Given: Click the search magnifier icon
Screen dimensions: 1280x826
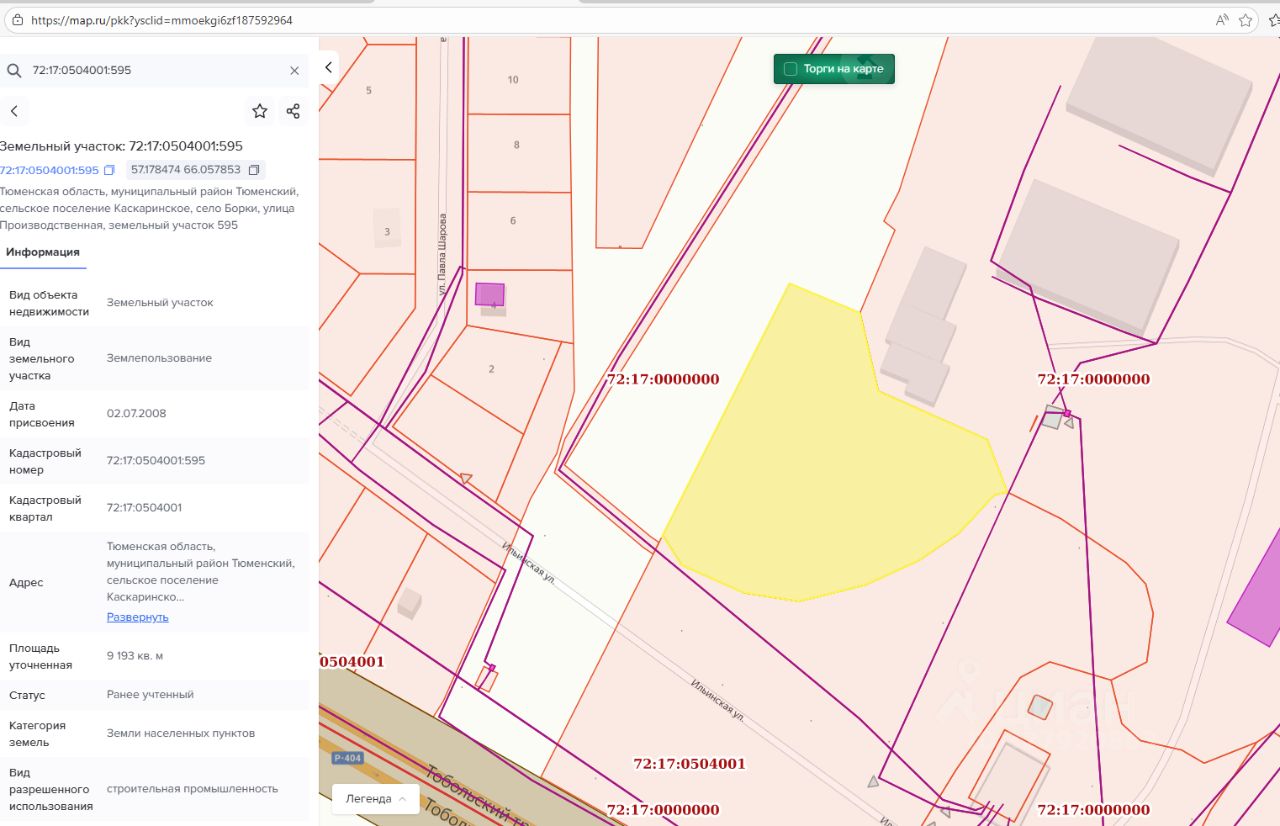Looking at the screenshot, I should 14,71.
